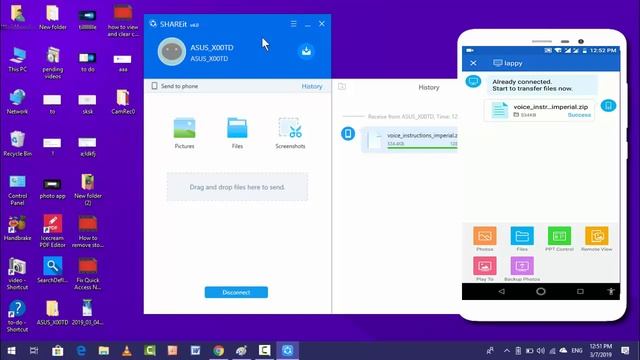The height and width of the screenshot is (360, 640).
Task: Click the taskbar clock and date
Action: coord(601,350)
